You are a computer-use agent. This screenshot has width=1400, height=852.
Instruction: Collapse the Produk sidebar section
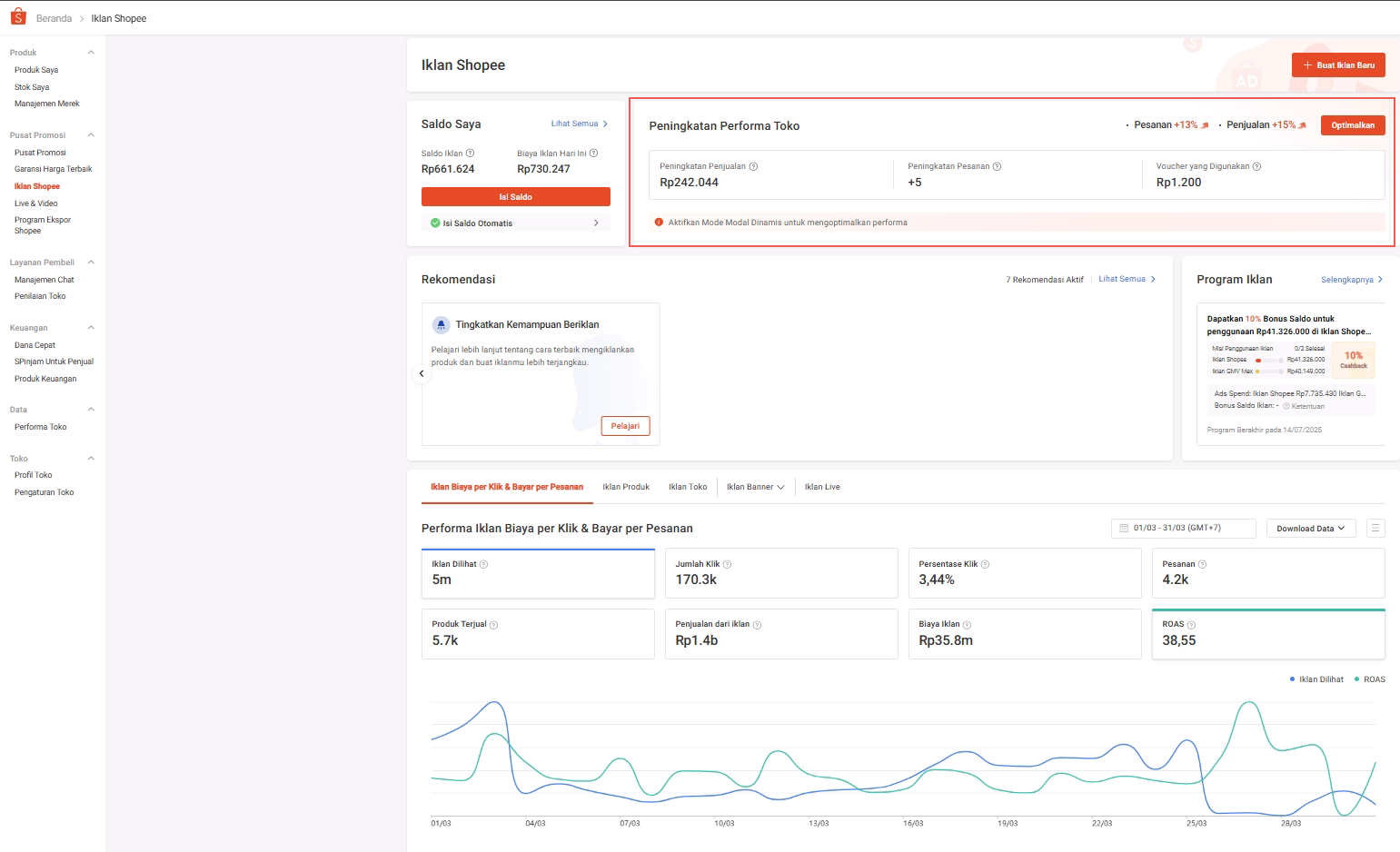click(91, 53)
